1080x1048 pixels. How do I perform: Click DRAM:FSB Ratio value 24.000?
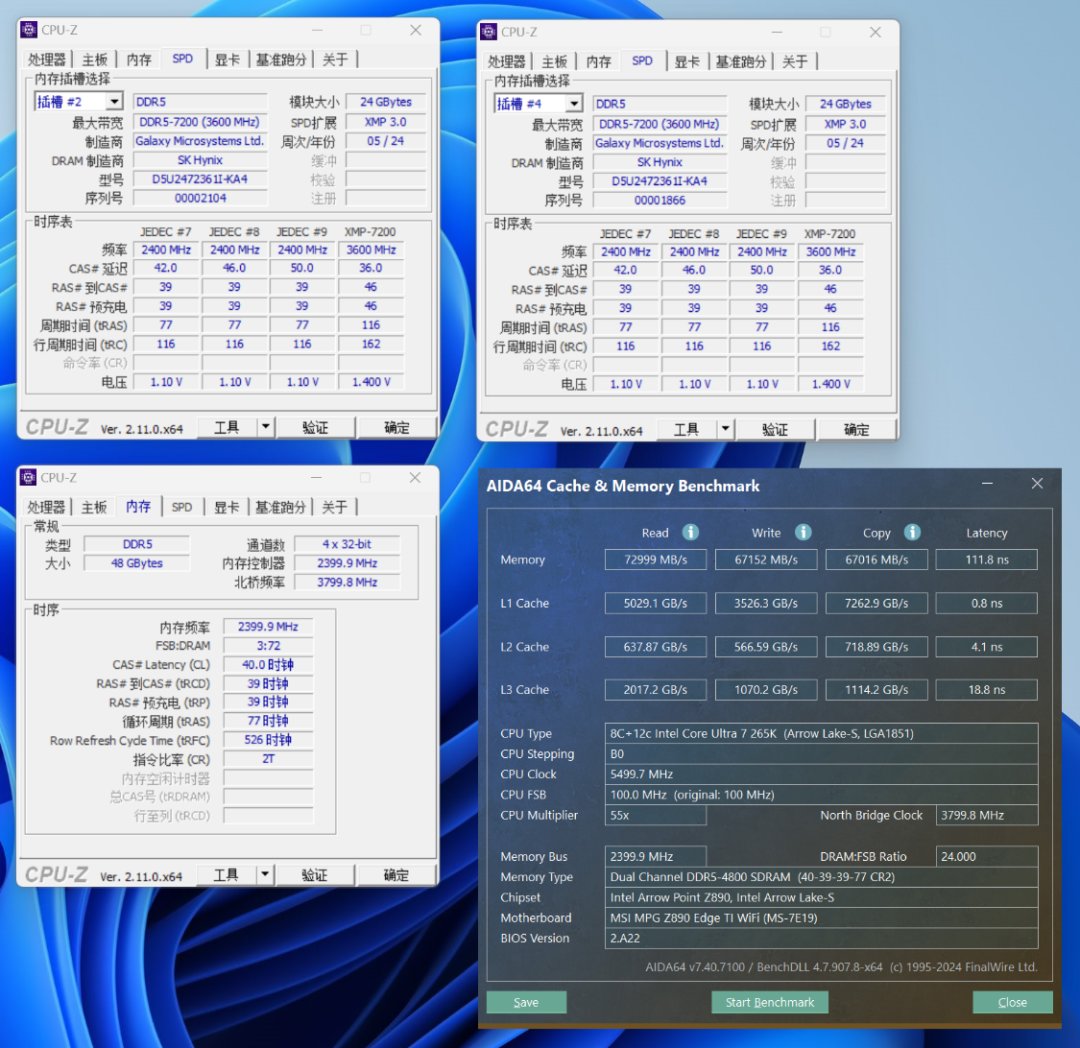pyautogui.click(x=987, y=856)
